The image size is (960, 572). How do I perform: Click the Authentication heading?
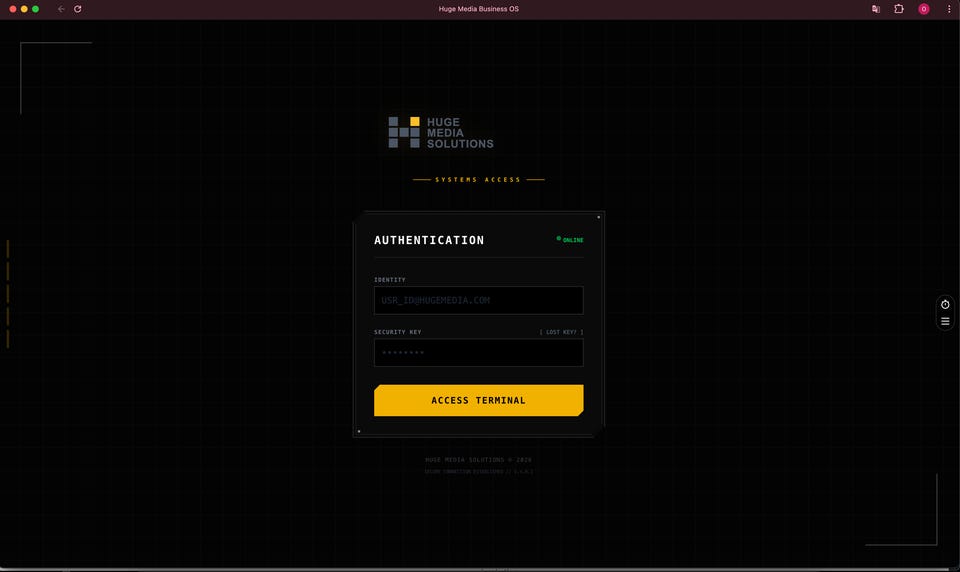click(x=429, y=240)
